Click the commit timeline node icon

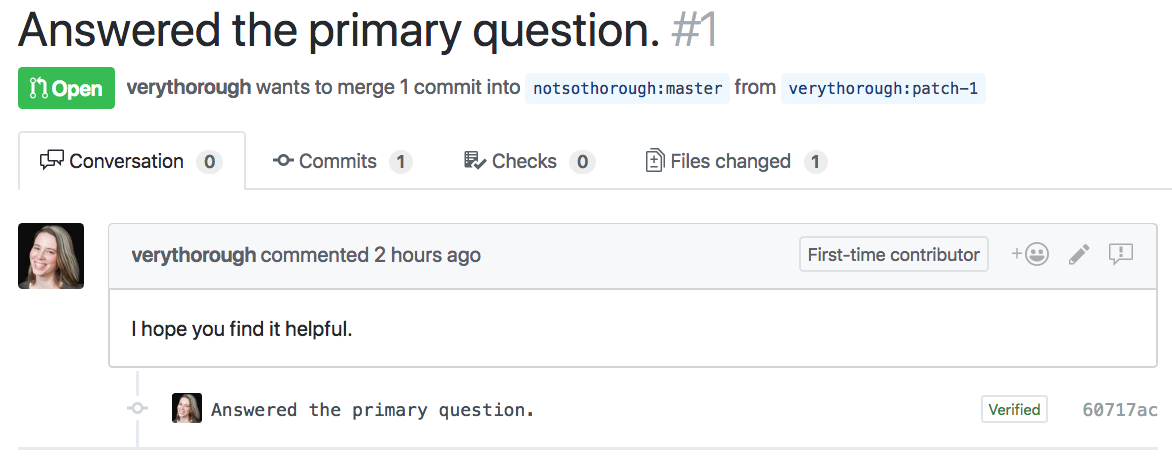(137, 408)
